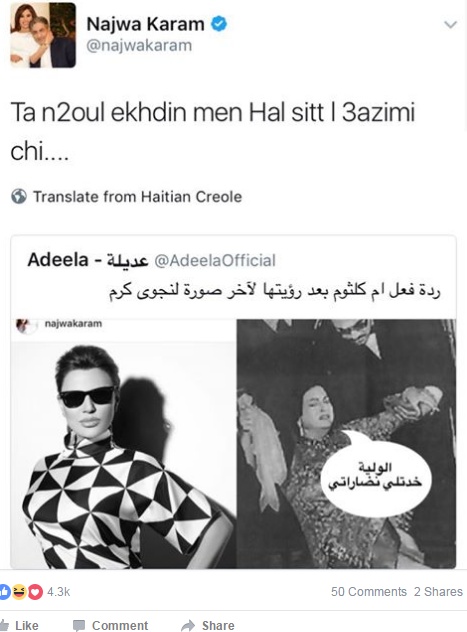Screen dimensions: 467x632
Task: Click the laughing Haha reaction icon
Action: [x=19, y=591]
